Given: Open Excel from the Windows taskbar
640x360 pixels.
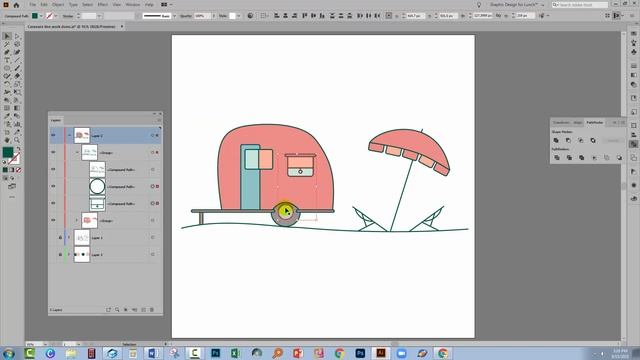Looking at the screenshot, I should tap(236, 353).
